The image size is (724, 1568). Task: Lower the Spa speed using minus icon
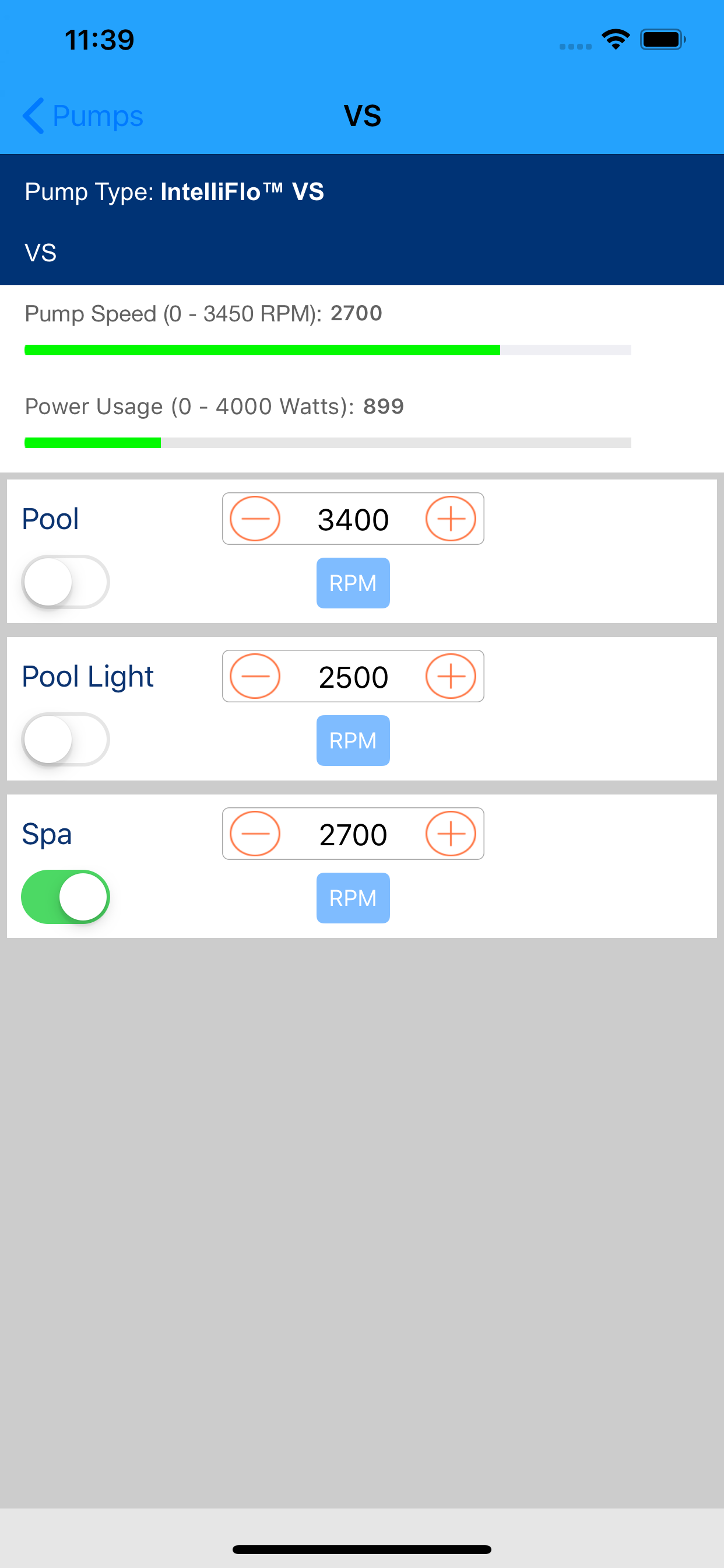[x=255, y=834]
